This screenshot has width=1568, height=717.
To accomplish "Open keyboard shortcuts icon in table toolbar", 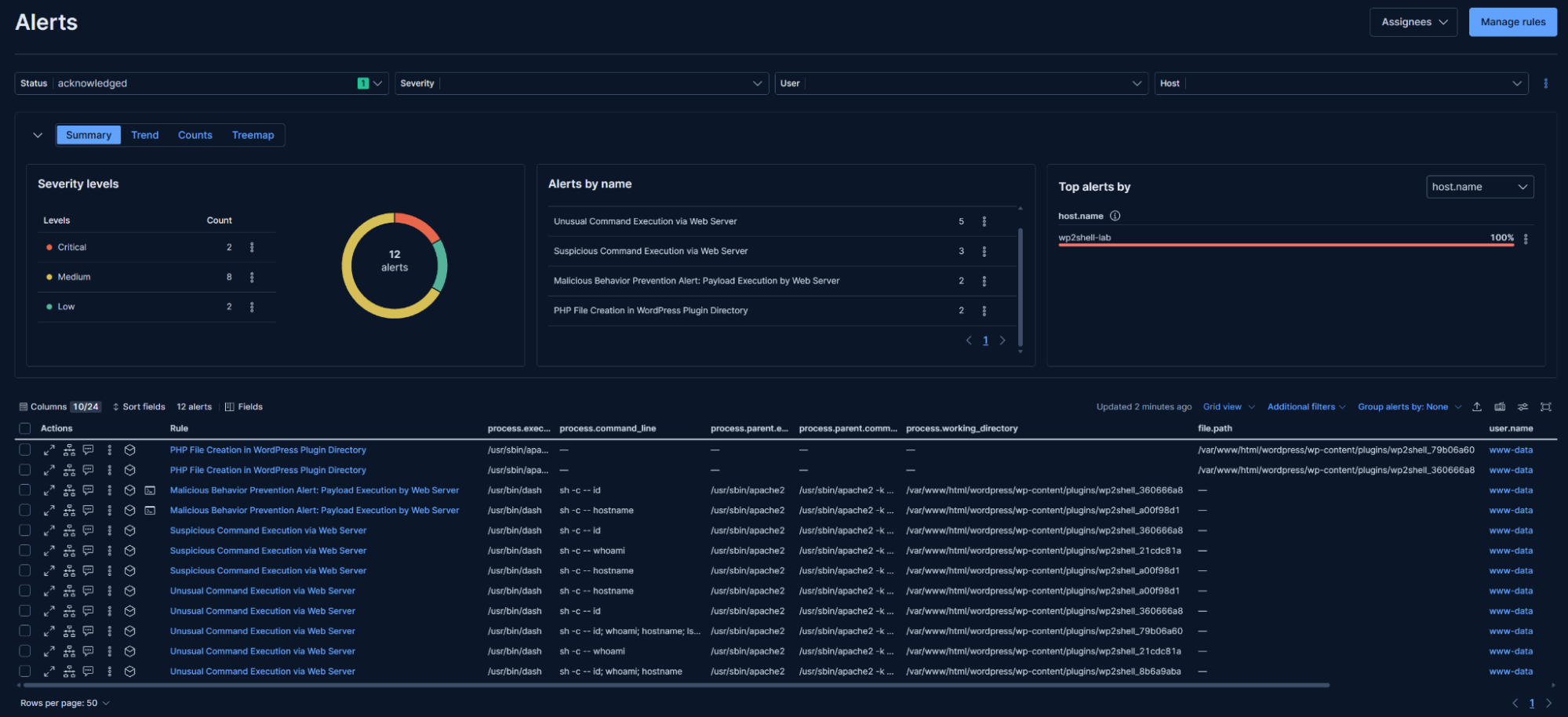I will pos(1500,406).
